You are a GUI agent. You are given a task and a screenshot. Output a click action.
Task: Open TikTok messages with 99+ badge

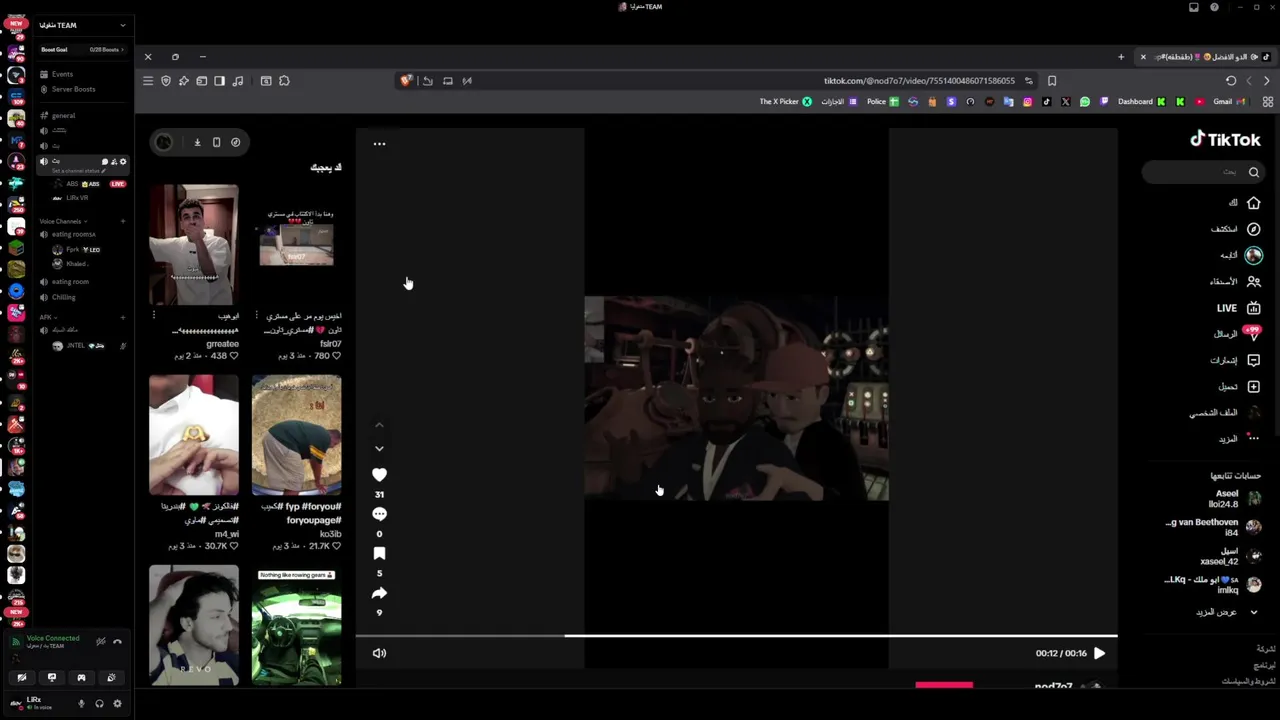(1253, 333)
